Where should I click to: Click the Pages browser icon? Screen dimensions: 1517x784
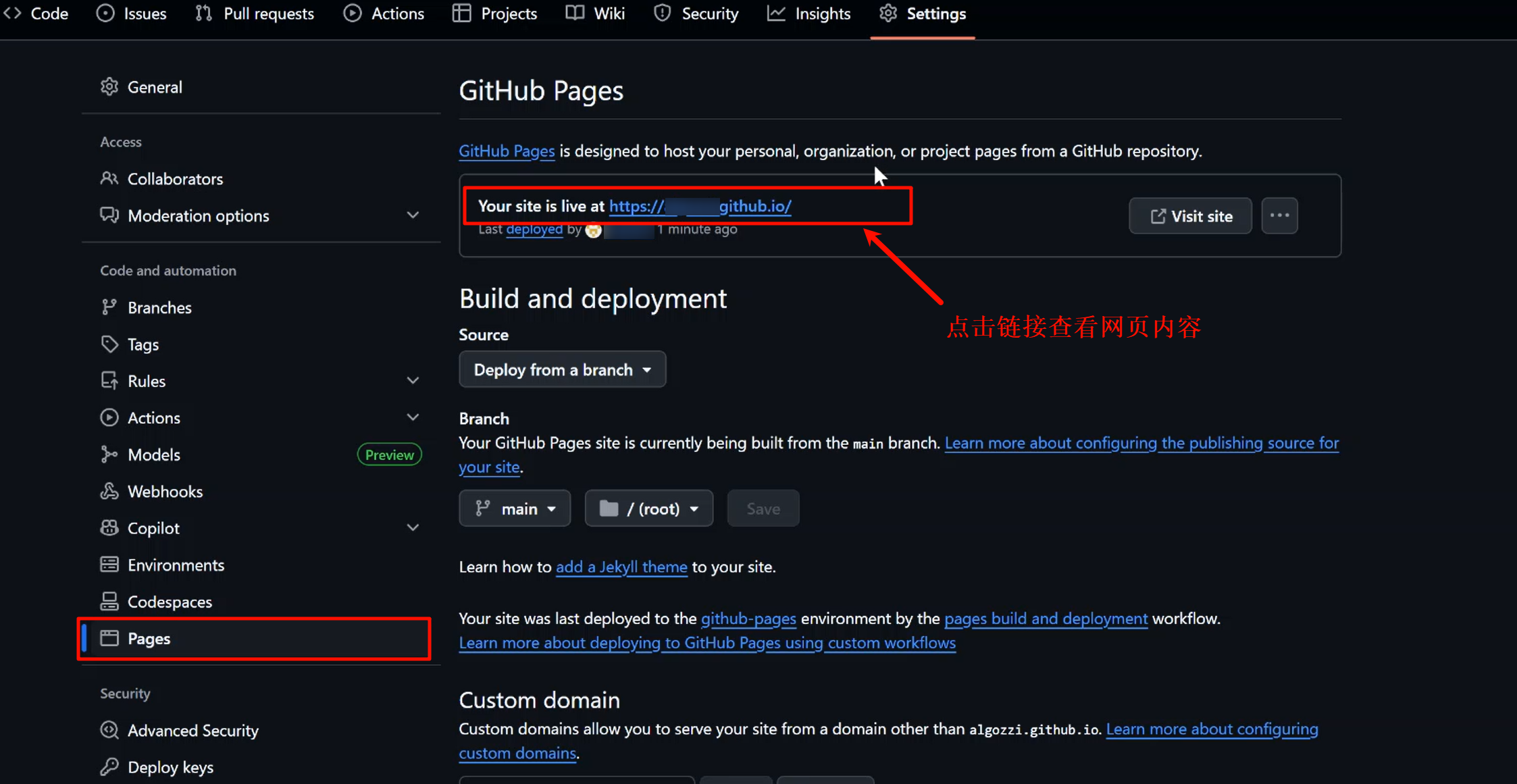[109, 638]
